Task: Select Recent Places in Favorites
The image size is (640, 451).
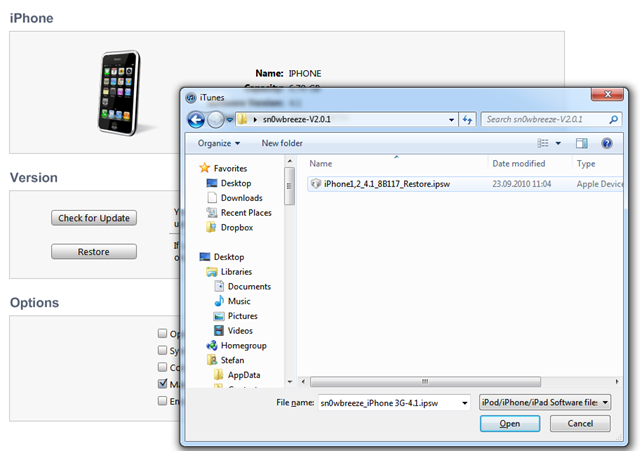Action: point(246,213)
